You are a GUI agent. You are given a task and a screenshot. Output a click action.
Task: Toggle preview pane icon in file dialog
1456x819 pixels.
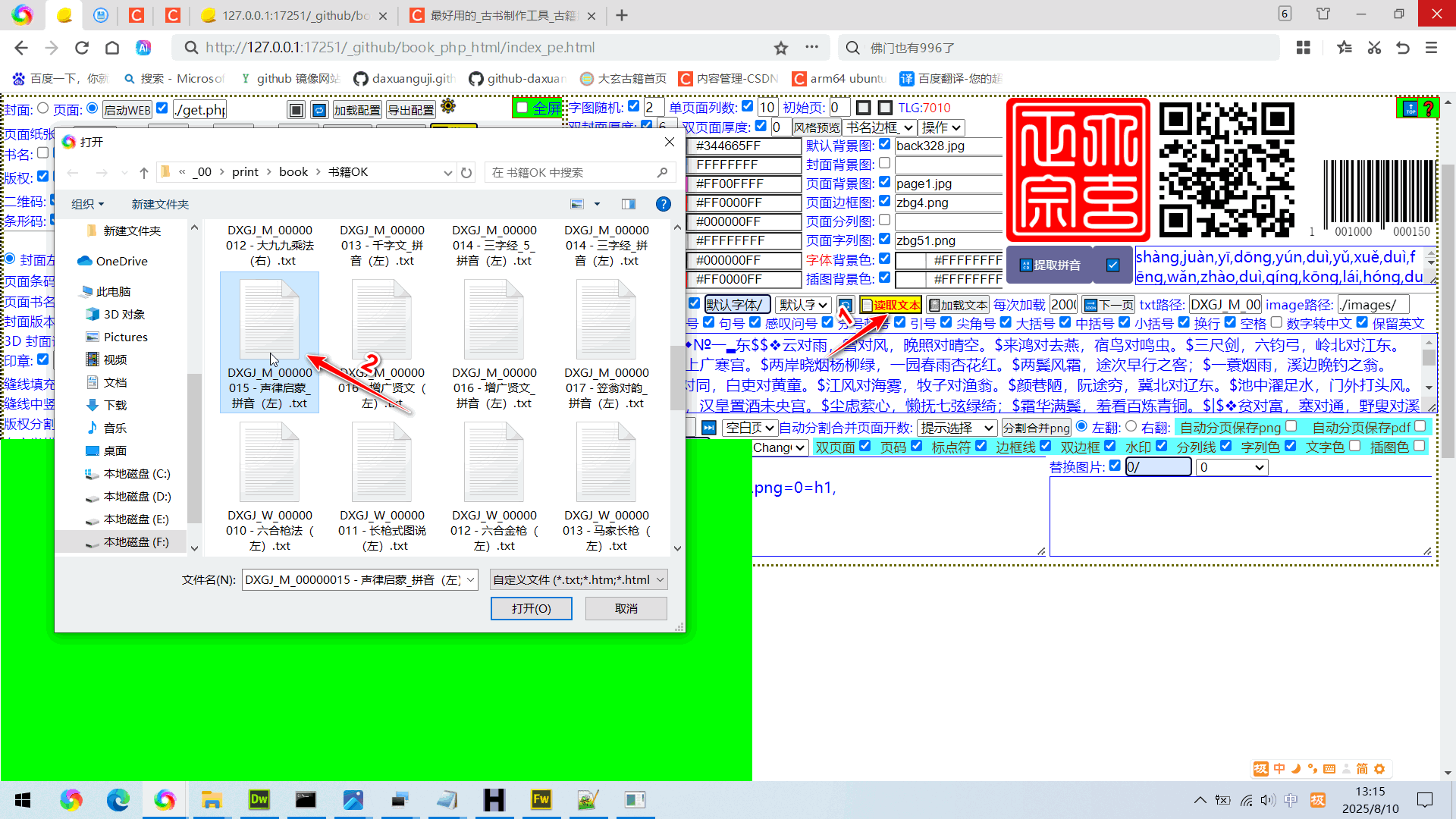click(x=628, y=204)
